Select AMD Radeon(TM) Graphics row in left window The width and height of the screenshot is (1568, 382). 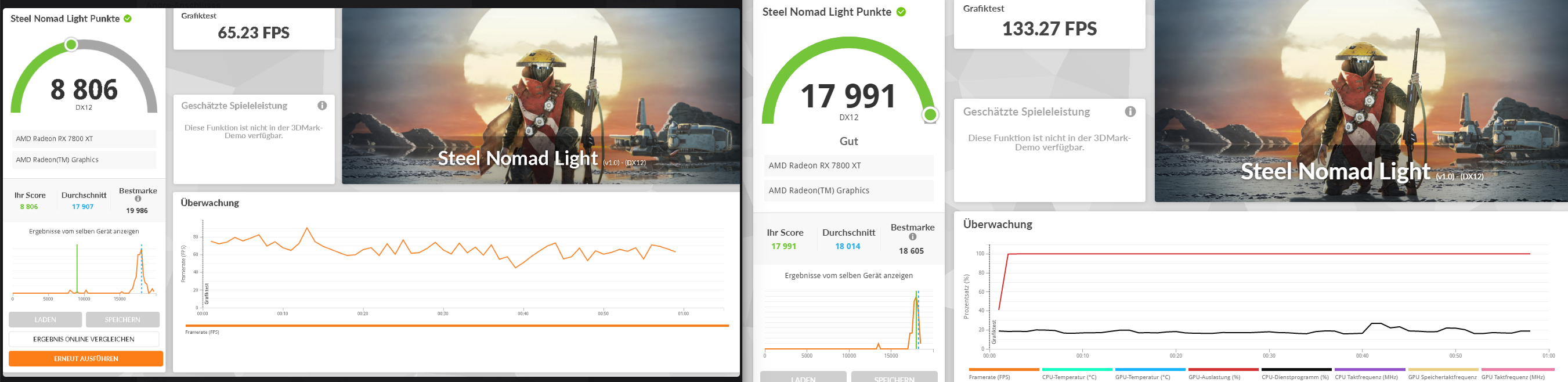[84, 160]
